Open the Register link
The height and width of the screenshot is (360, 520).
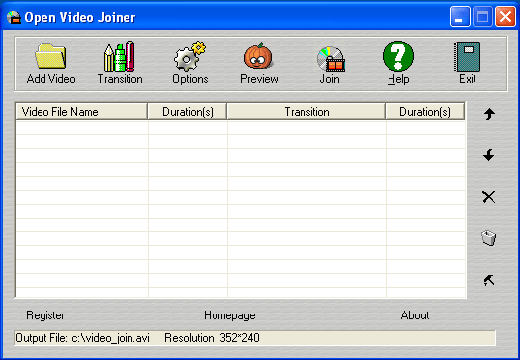tap(45, 315)
